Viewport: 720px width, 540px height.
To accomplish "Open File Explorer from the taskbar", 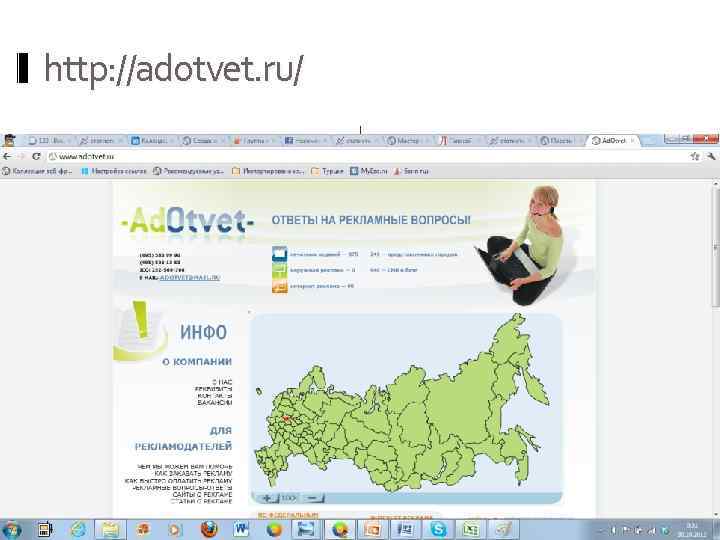I will [x=110, y=529].
